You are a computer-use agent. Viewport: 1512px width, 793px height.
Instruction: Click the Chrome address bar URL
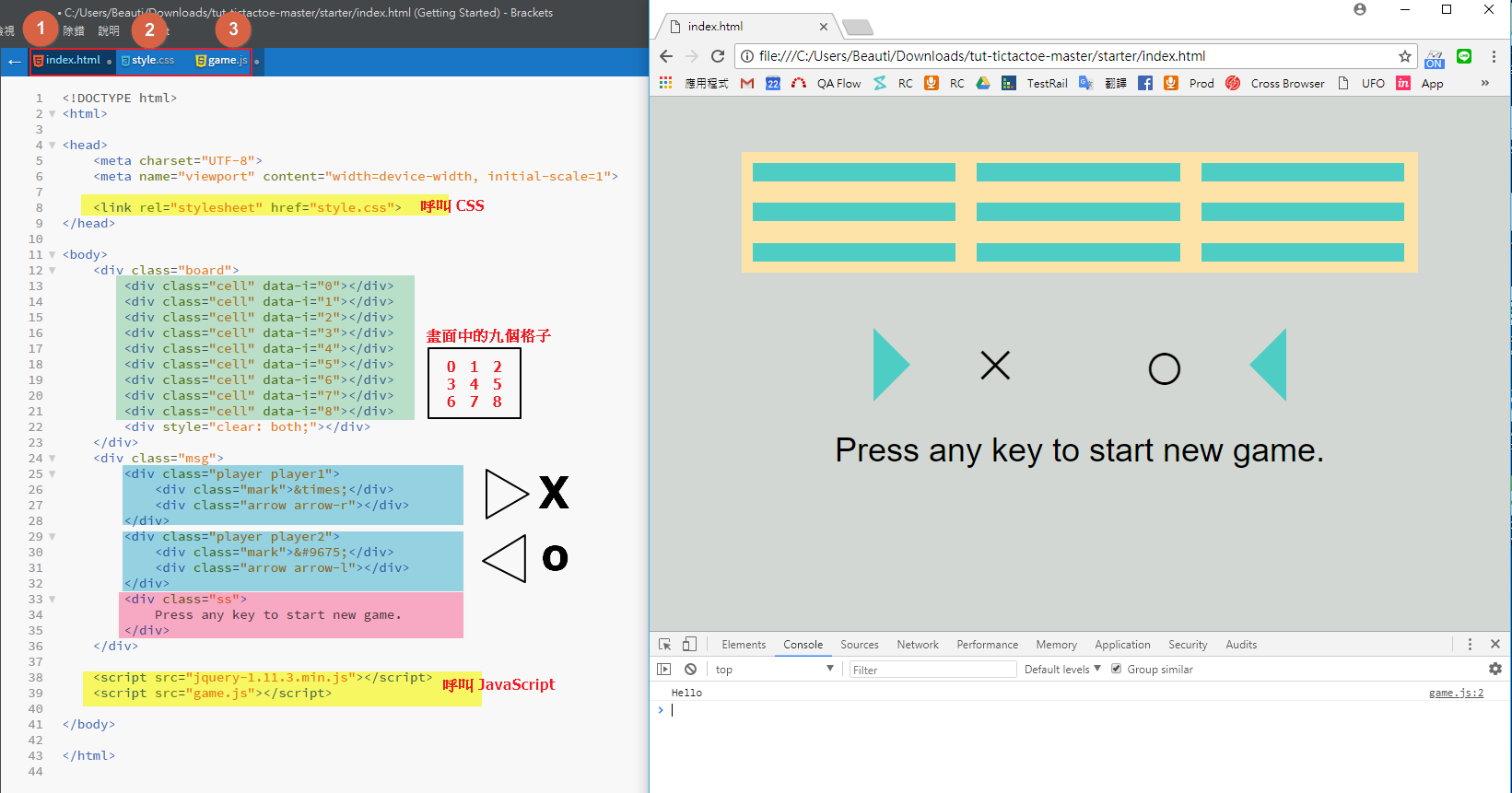982,56
